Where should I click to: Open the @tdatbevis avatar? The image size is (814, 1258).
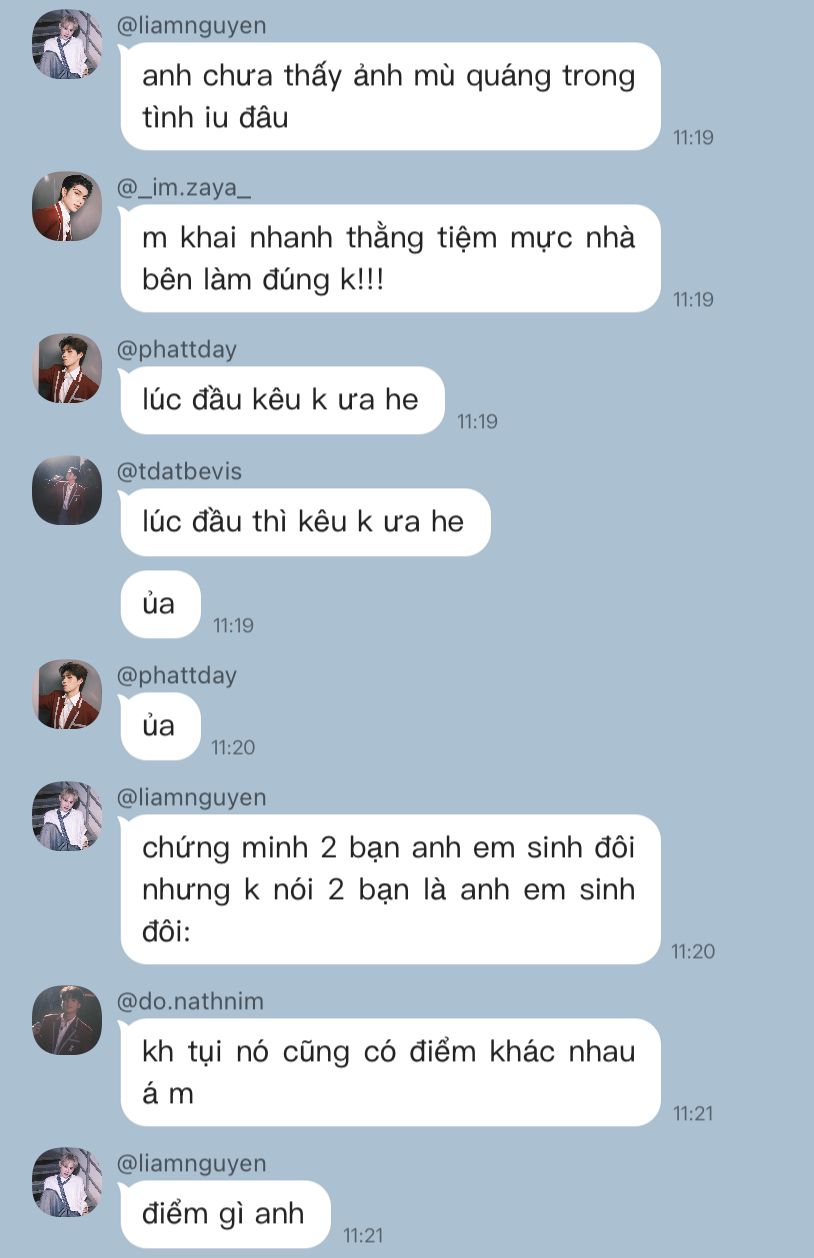(67, 490)
